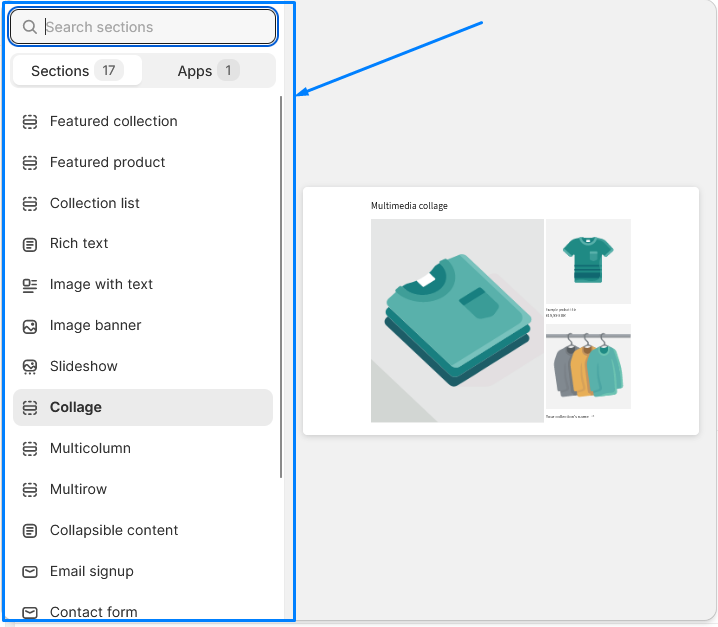Click the folded t-shirts preview image
Screen dimensions: 718x627
point(457,321)
